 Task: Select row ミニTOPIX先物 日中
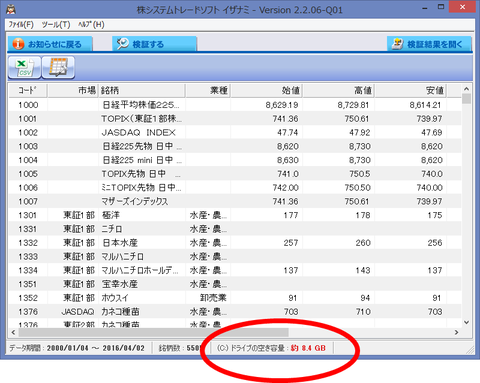(x=235, y=188)
